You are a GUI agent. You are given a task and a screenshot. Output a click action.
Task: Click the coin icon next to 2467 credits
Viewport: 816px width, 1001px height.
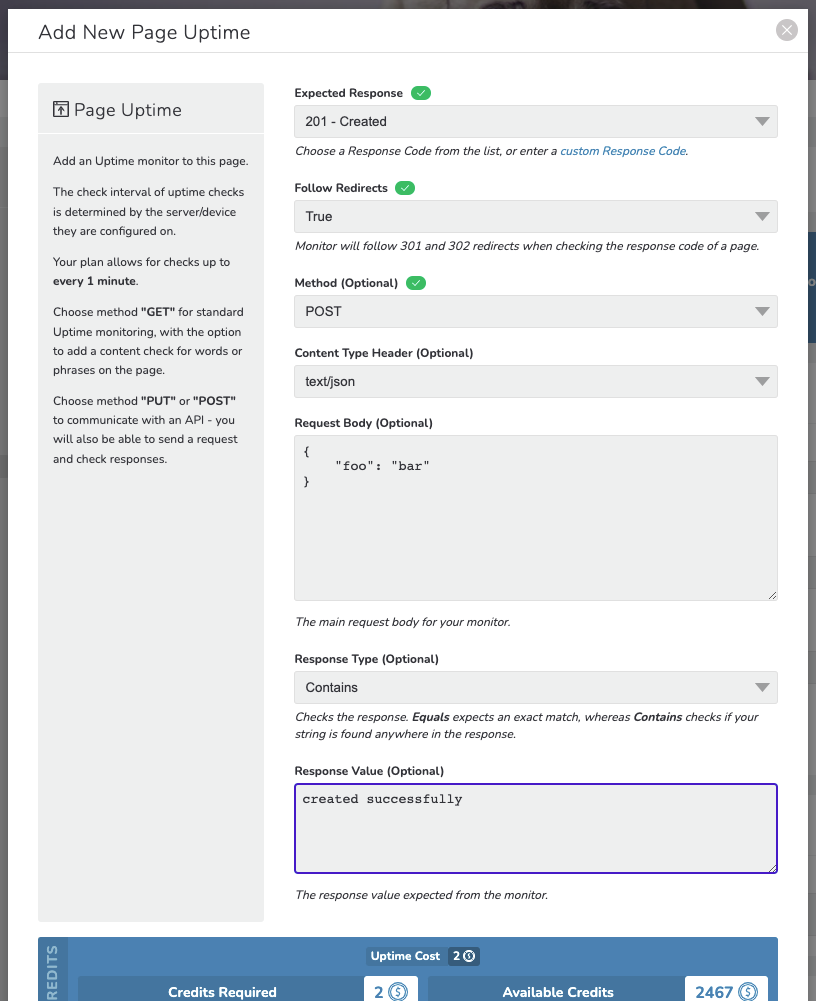(748, 992)
